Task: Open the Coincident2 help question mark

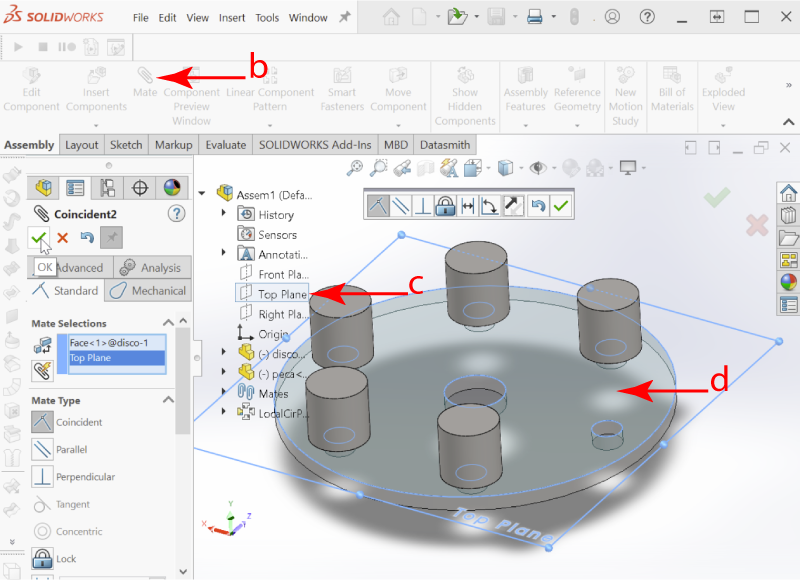Action: [x=177, y=213]
